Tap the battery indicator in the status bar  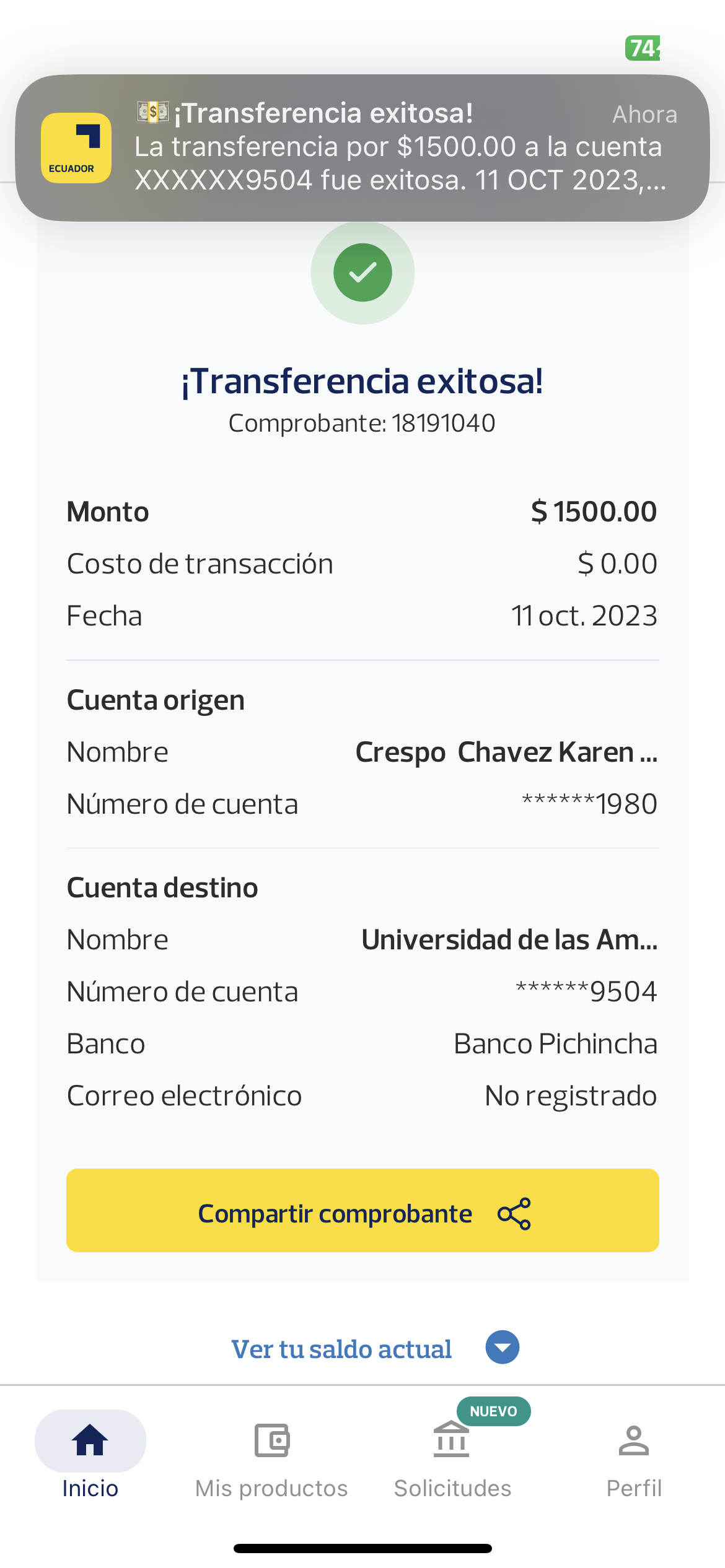coord(643,48)
